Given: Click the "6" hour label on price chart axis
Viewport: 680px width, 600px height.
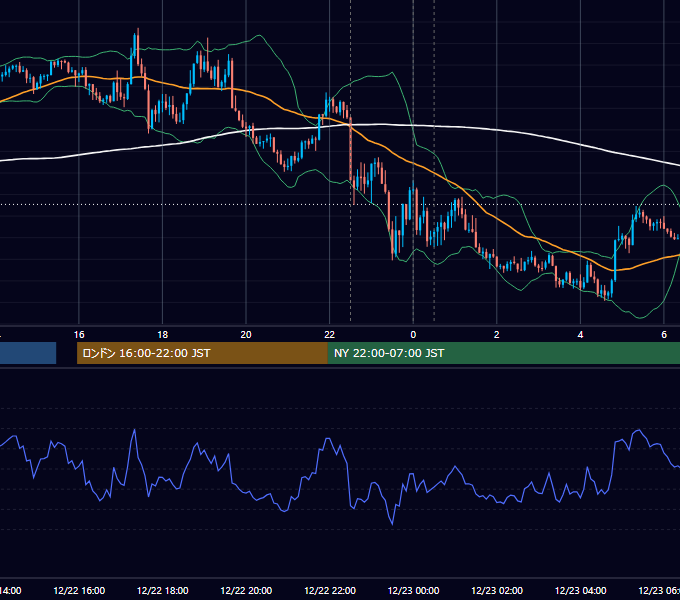Looking at the screenshot, I should click(664, 335).
